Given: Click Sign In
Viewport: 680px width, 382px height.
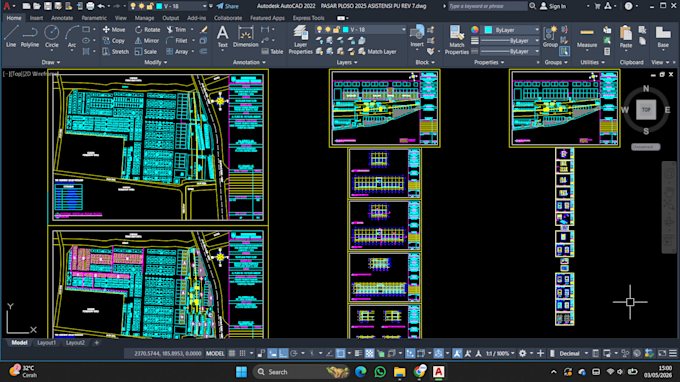Looking at the screenshot, I should 553,6.
